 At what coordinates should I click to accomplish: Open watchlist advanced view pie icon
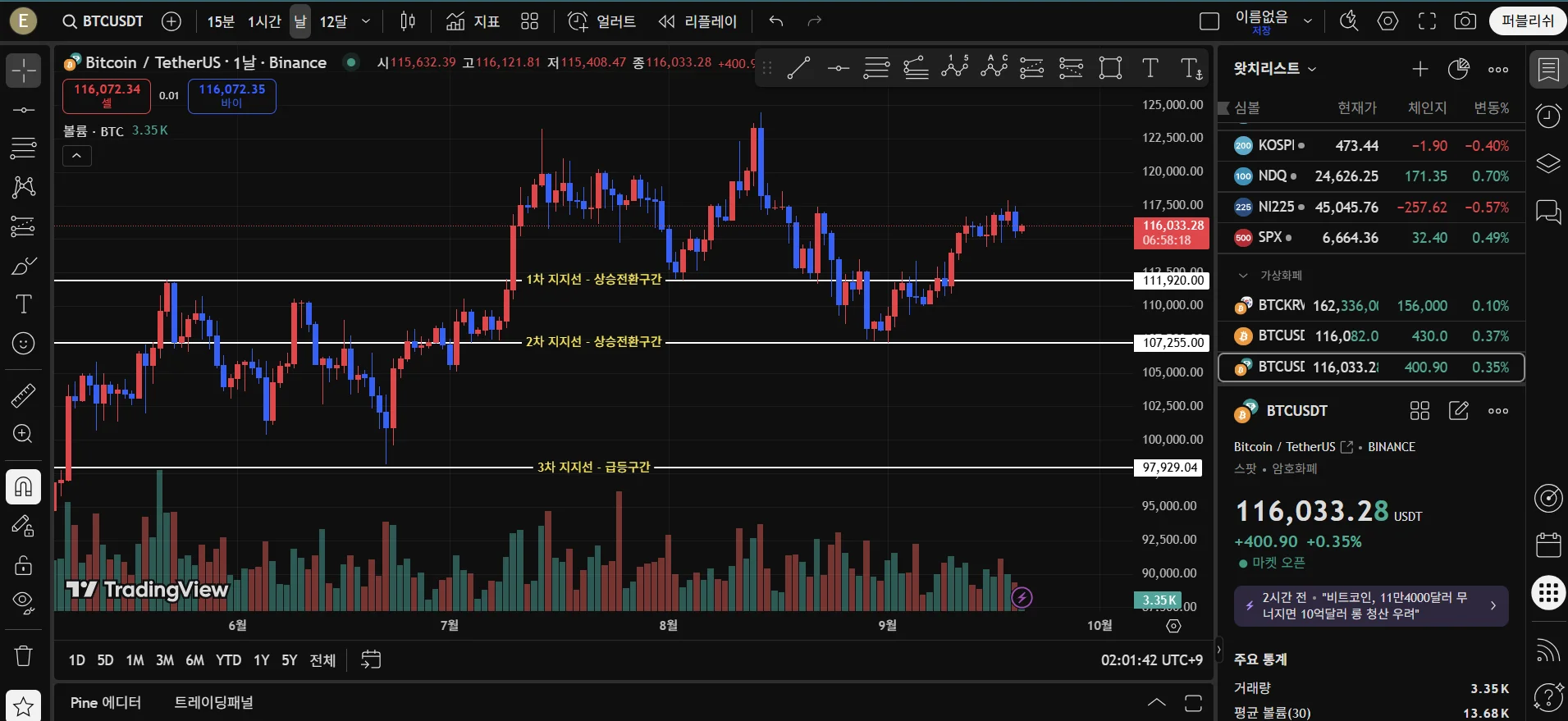pyautogui.click(x=1459, y=70)
